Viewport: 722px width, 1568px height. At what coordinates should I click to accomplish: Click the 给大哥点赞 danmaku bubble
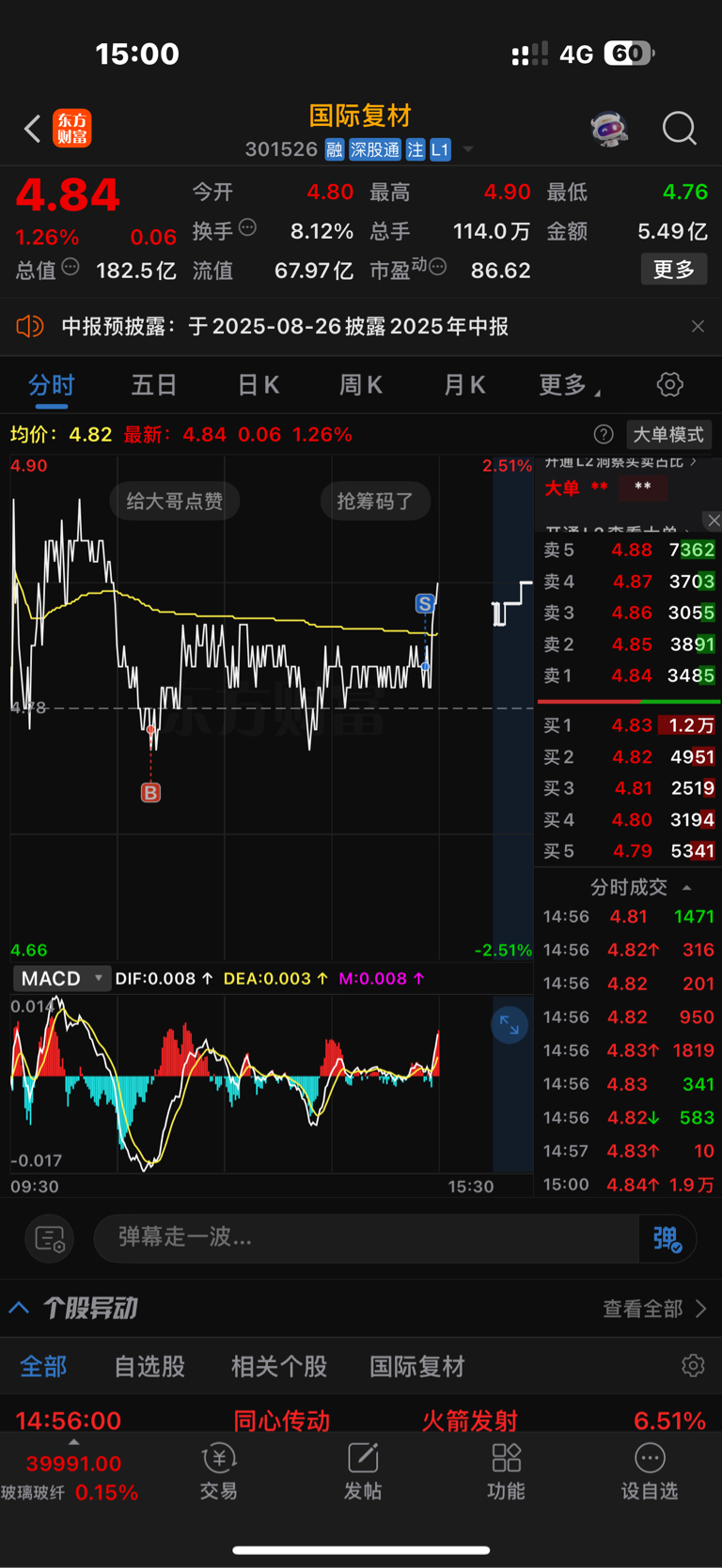(175, 501)
